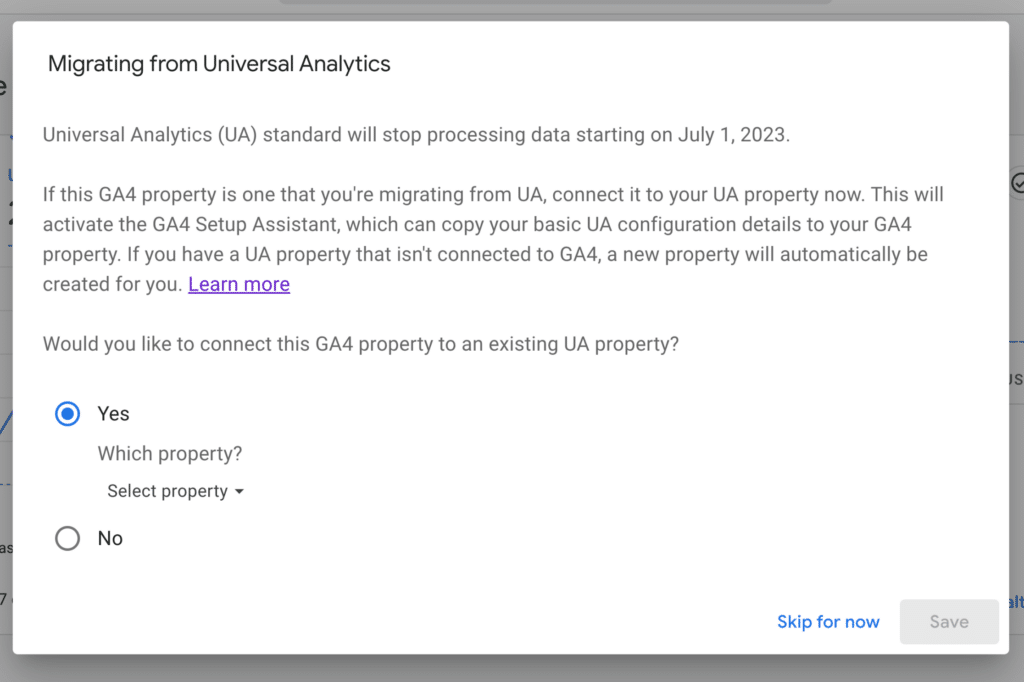The width and height of the screenshot is (1024, 682).
Task: Click the "Which property?" label
Action: click(169, 453)
